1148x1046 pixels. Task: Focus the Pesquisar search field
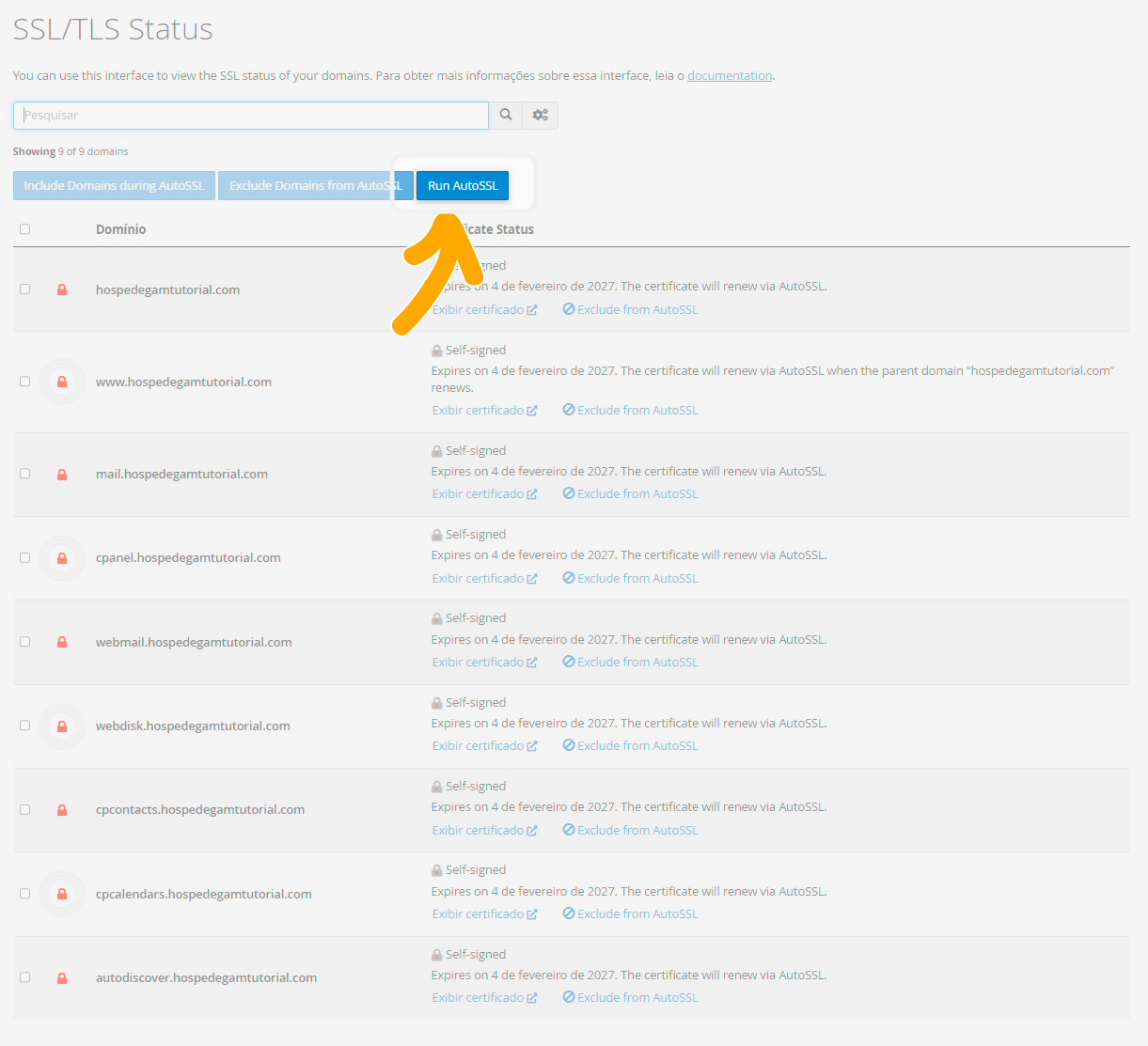(x=251, y=116)
